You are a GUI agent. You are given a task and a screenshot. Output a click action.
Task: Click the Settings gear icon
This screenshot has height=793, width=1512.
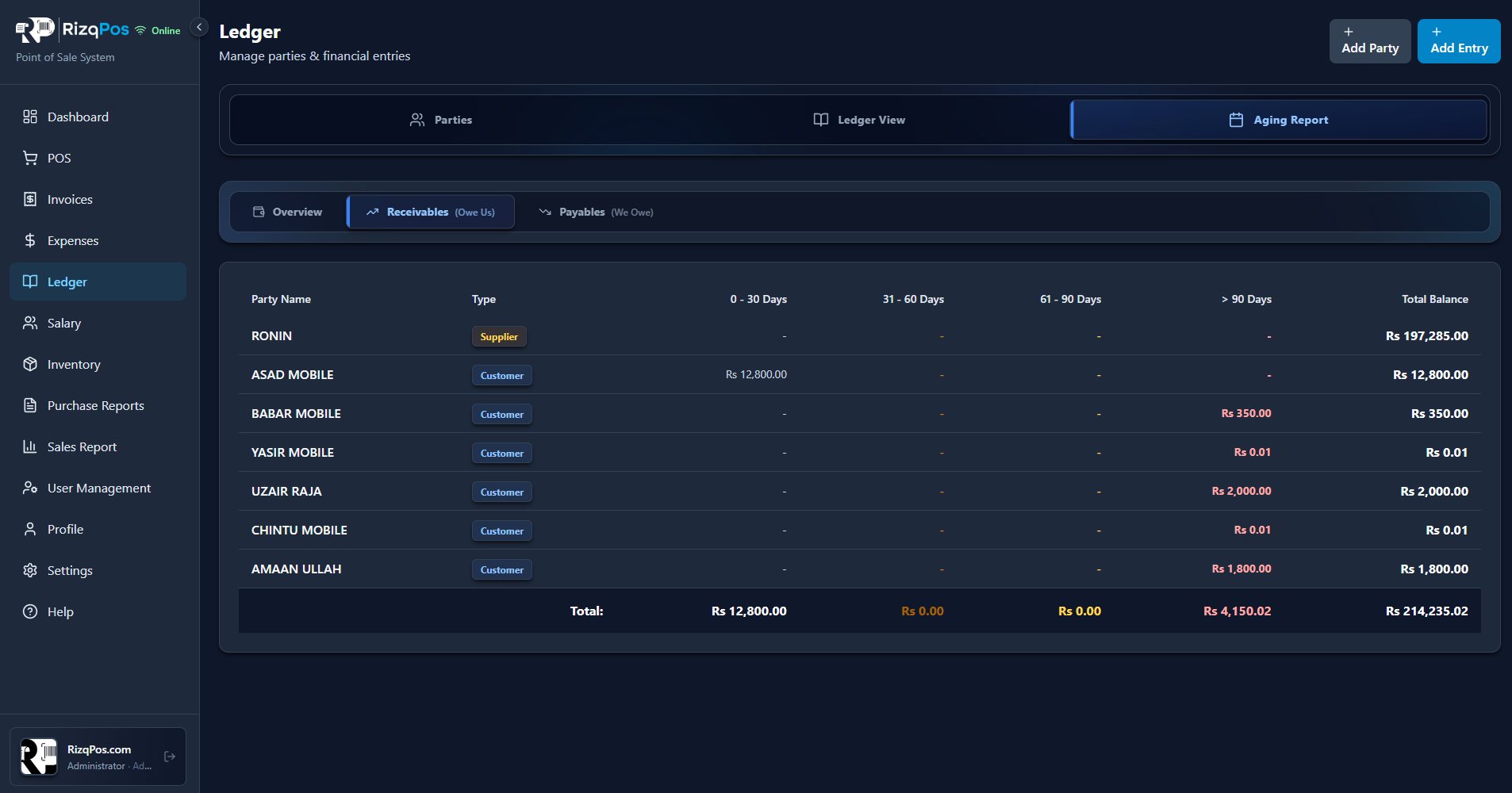(30, 570)
